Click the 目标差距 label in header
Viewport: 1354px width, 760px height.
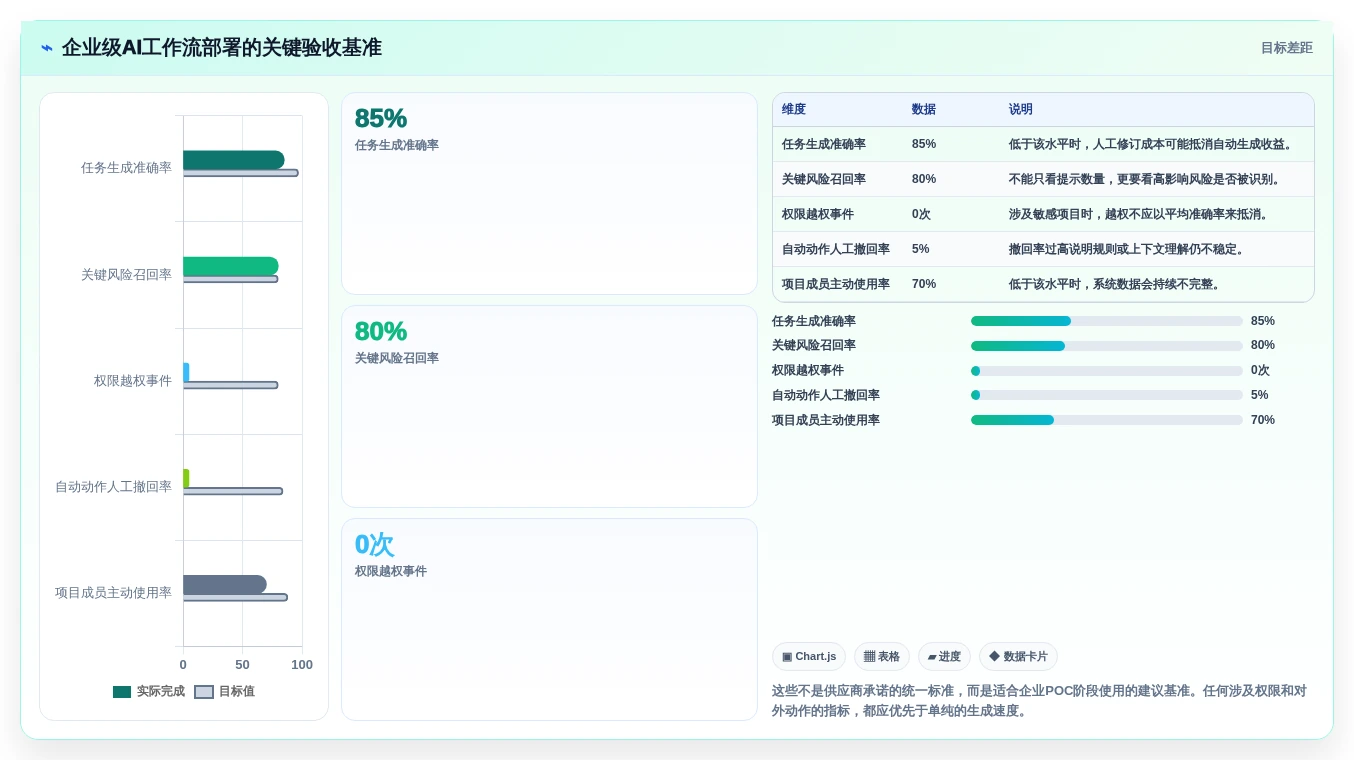click(1286, 48)
